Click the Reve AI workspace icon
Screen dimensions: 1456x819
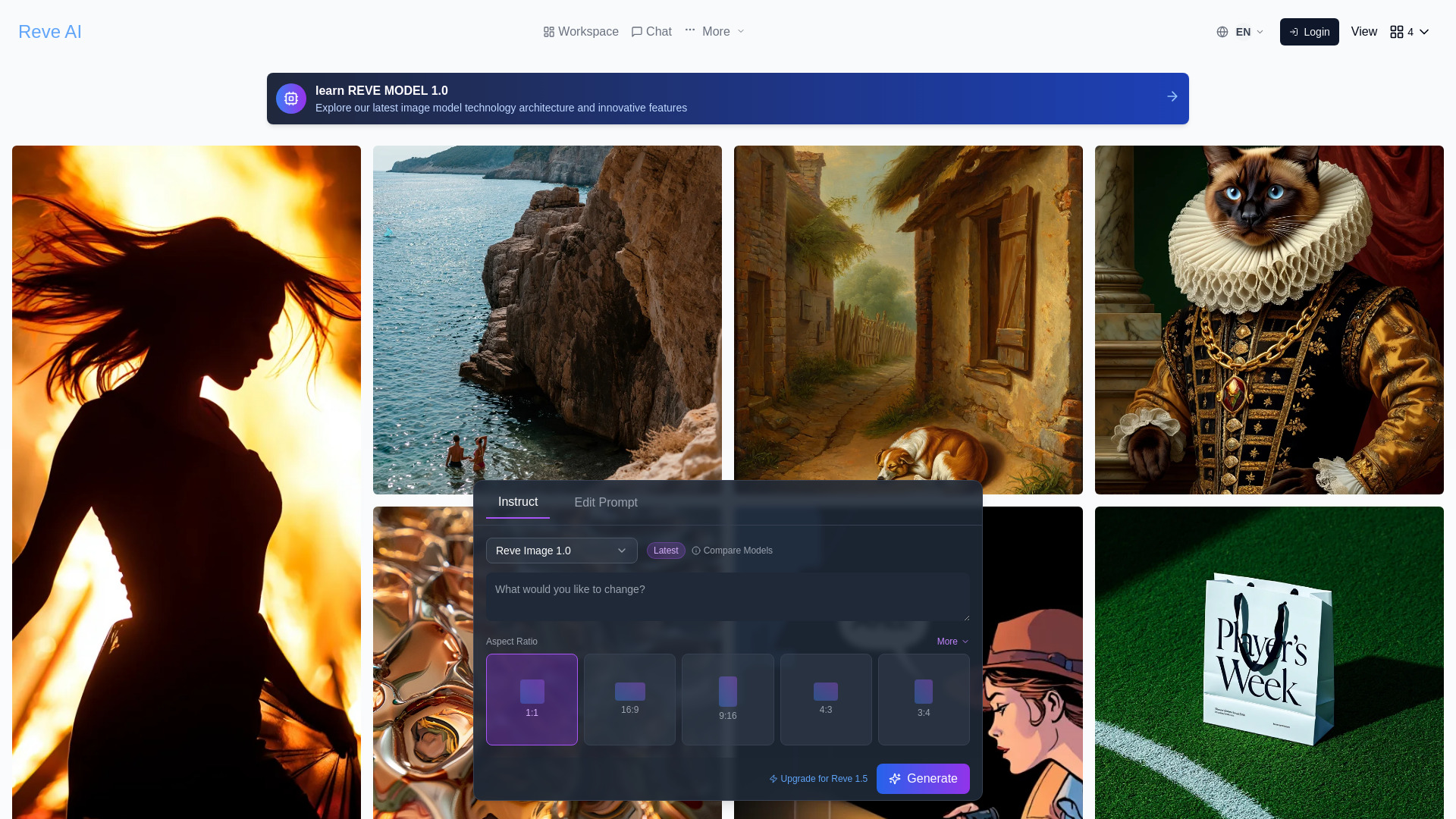548,31
